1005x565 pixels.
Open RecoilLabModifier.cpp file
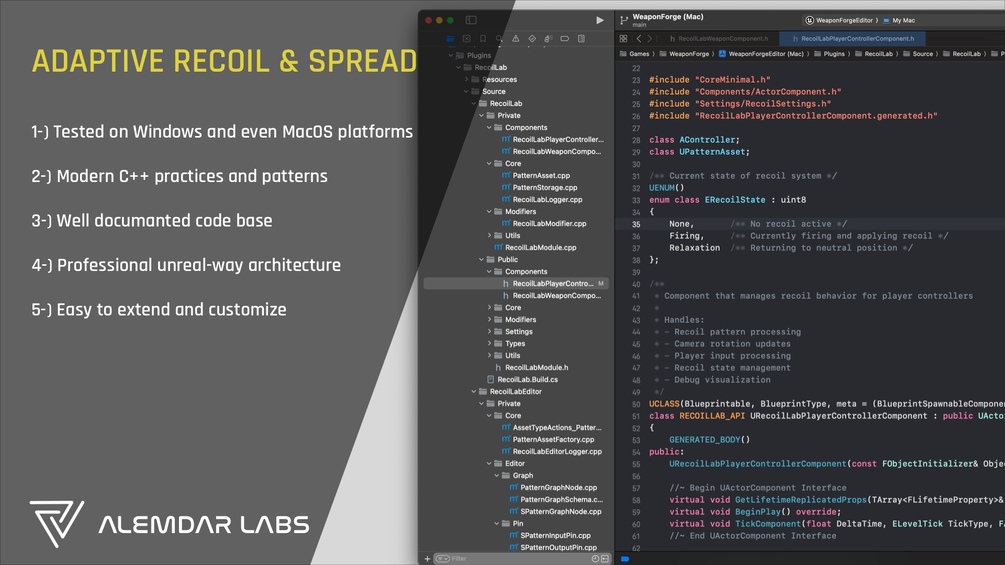[x=549, y=224]
